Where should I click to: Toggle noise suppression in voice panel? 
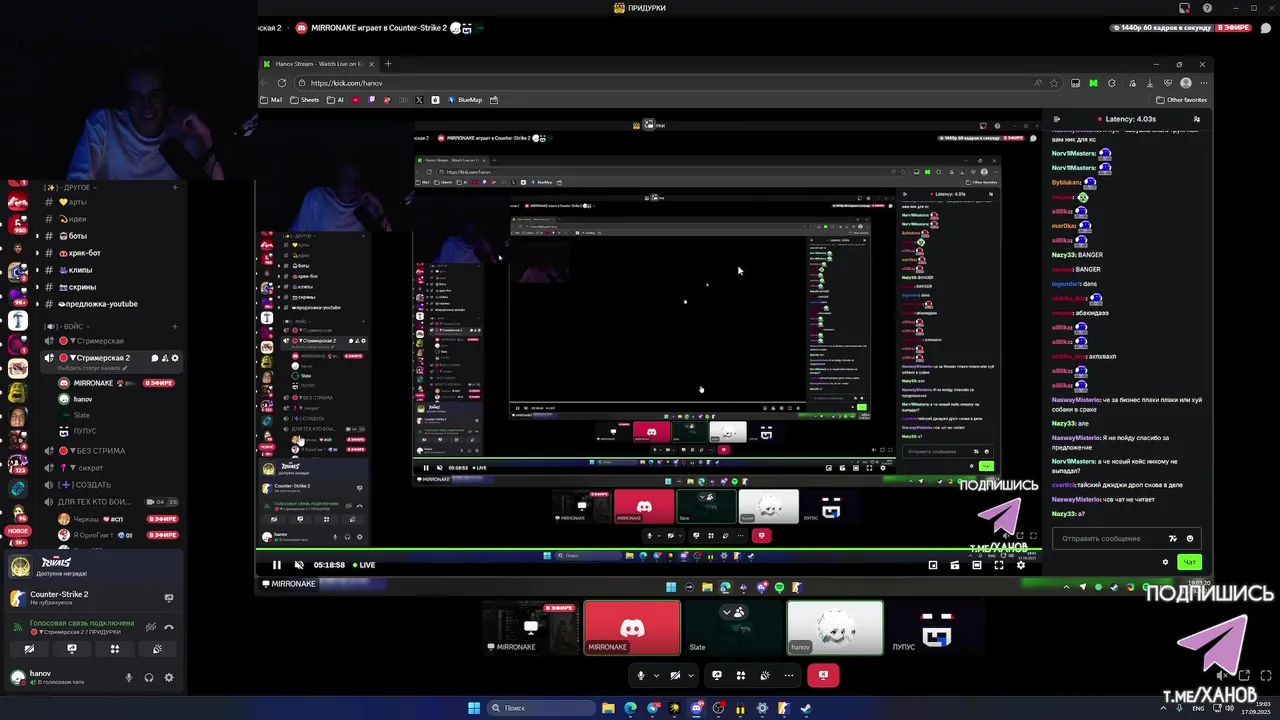[150, 627]
